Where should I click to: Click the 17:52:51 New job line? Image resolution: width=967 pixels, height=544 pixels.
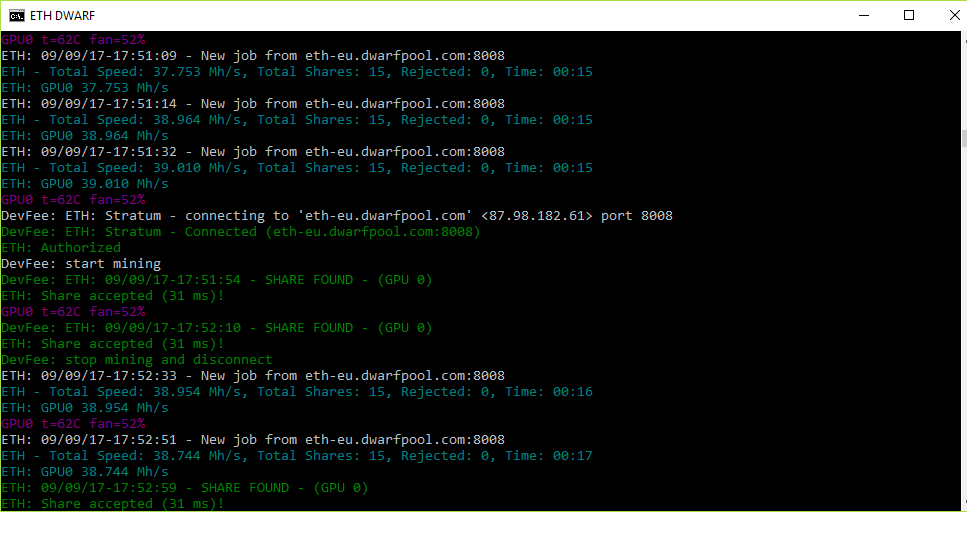(253, 440)
